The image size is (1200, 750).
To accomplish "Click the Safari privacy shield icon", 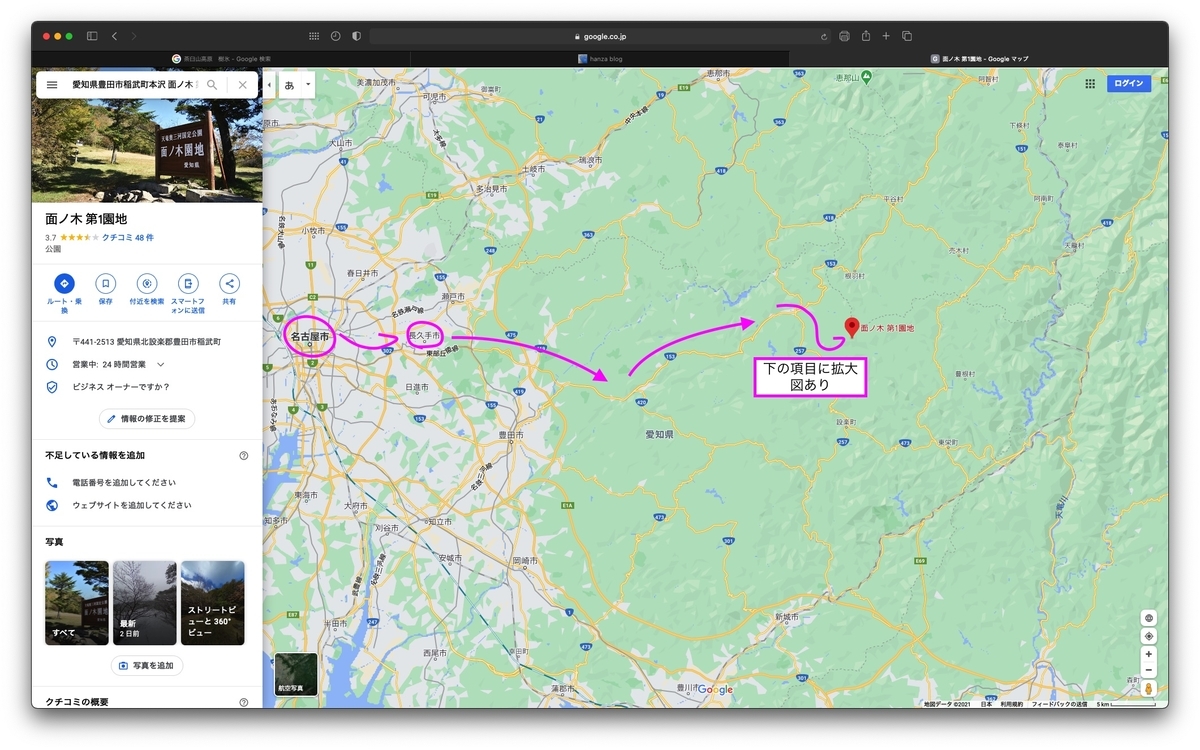I will (x=356, y=36).
